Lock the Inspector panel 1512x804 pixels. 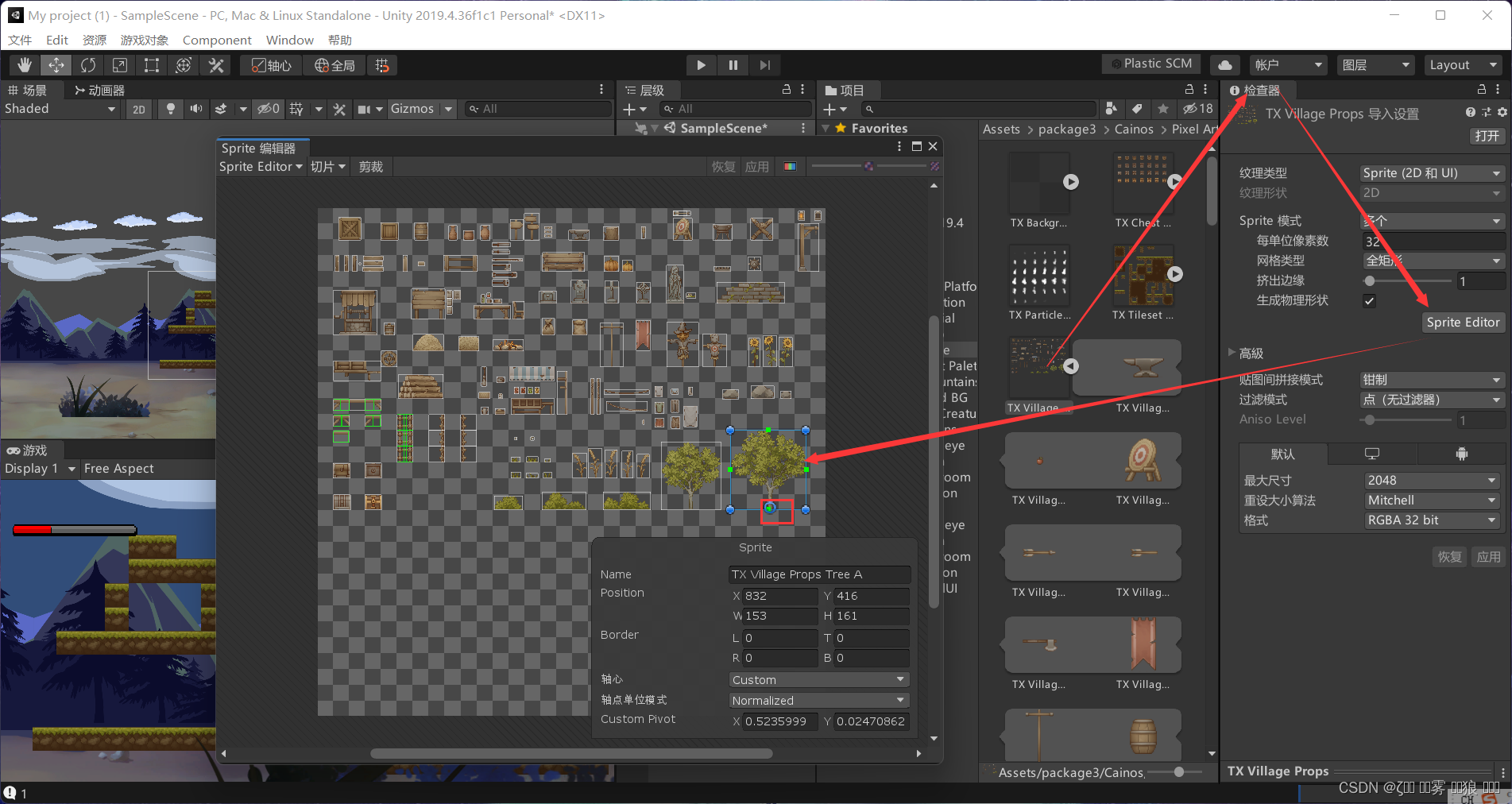pos(1482,90)
